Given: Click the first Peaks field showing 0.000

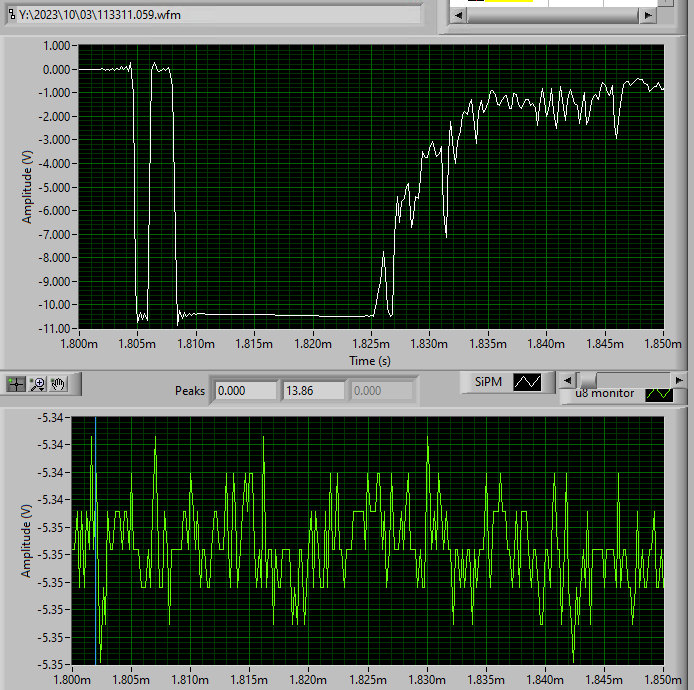Looking at the screenshot, I should [246, 391].
